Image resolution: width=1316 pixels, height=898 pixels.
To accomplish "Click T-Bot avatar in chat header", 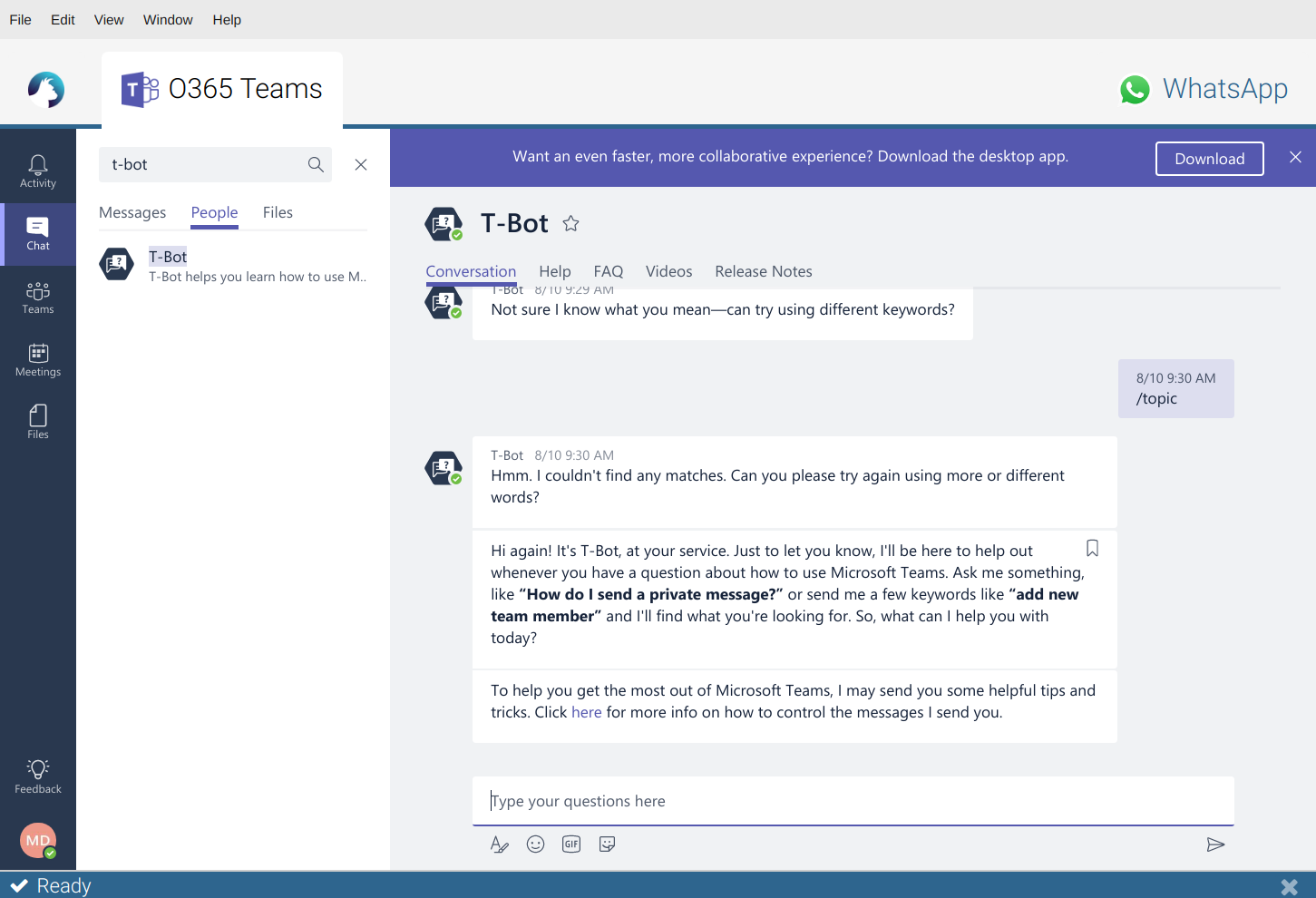I will click(x=444, y=224).
